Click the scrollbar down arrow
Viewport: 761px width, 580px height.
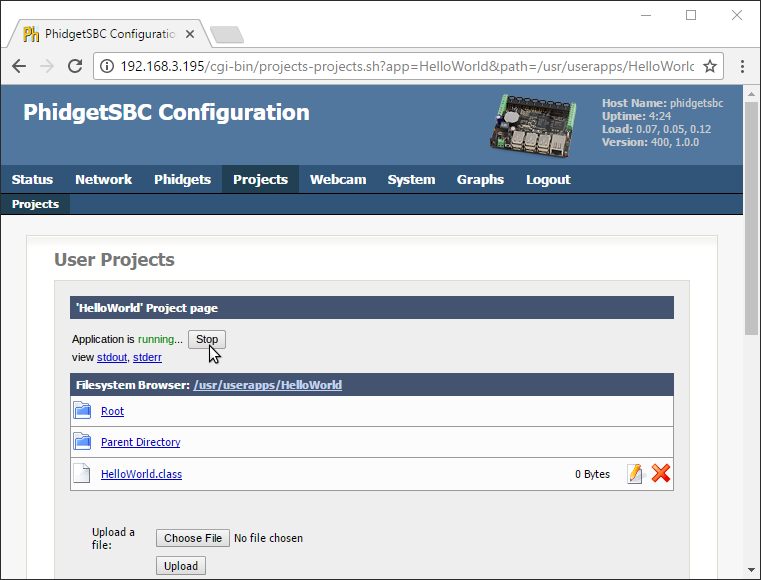(751, 570)
